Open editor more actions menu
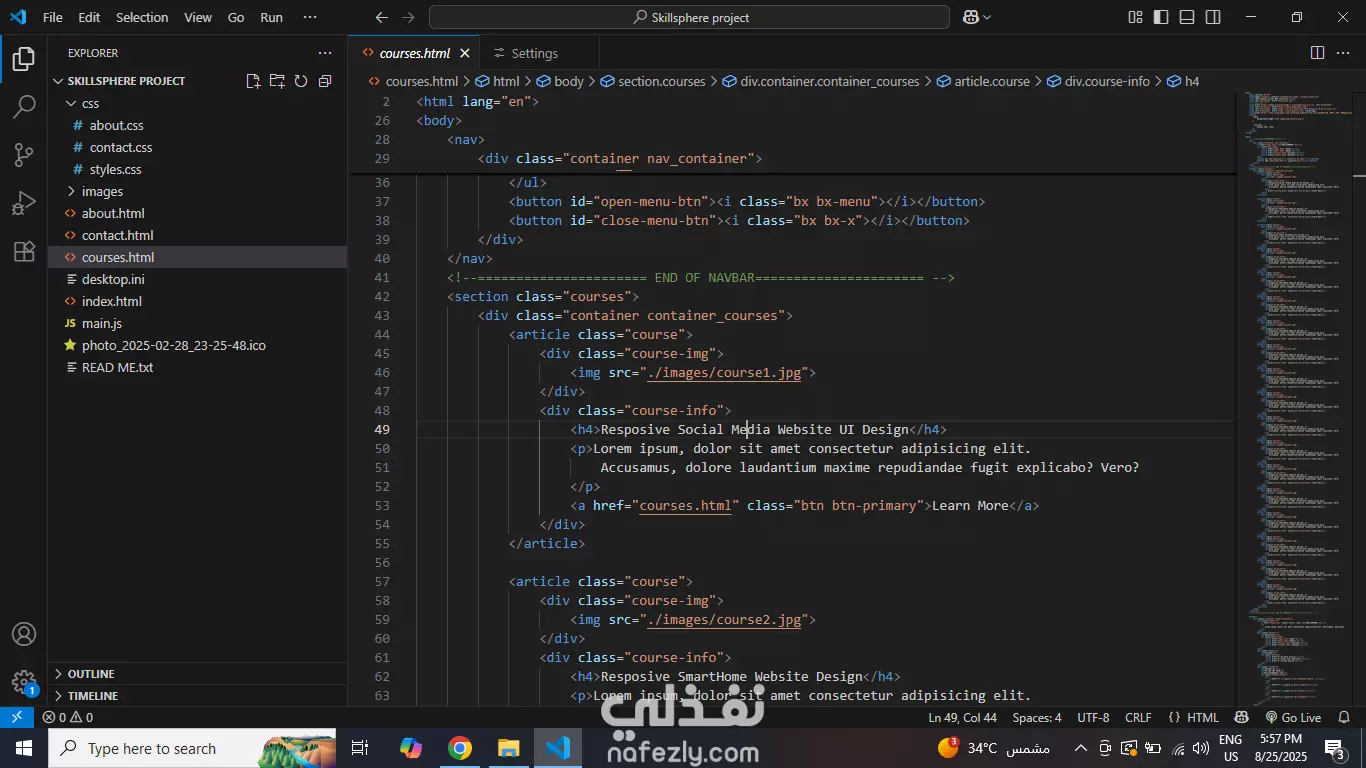This screenshot has width=1366, height=768. pos(1345,53)
